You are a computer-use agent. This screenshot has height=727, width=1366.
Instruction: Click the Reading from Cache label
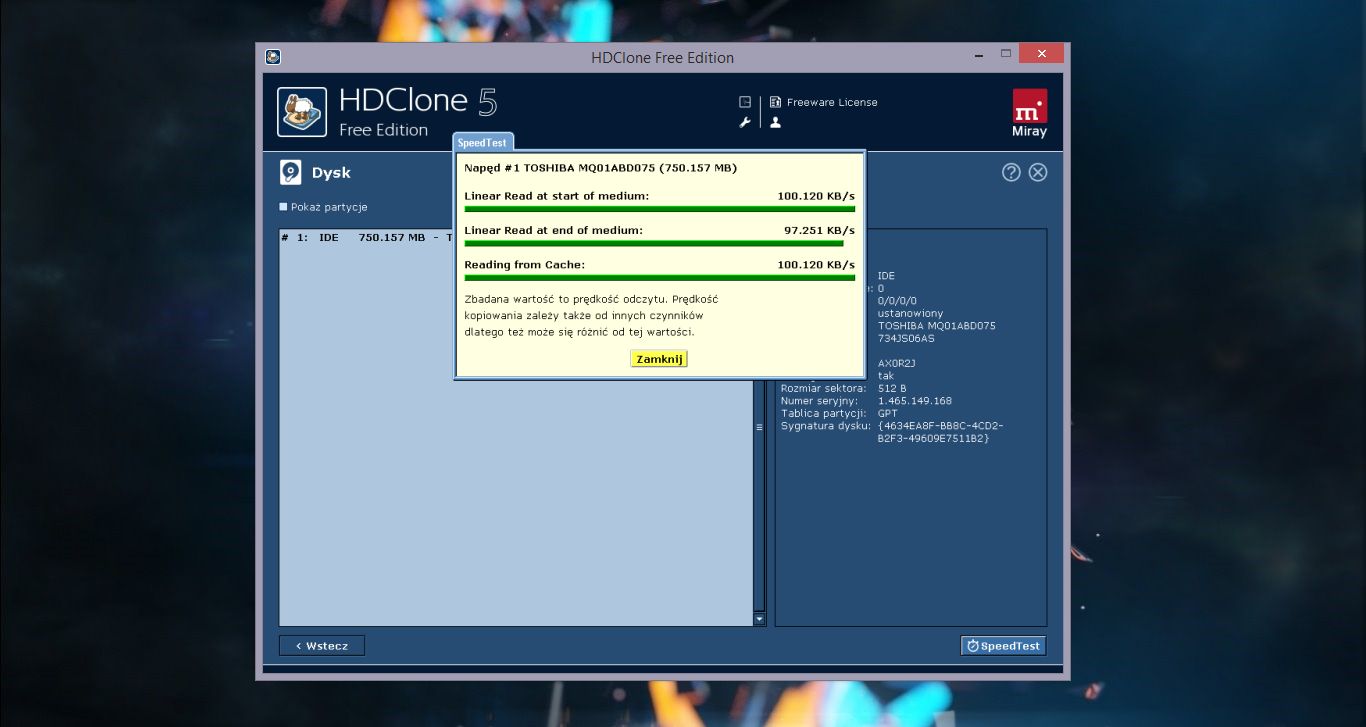click(525, 264)
